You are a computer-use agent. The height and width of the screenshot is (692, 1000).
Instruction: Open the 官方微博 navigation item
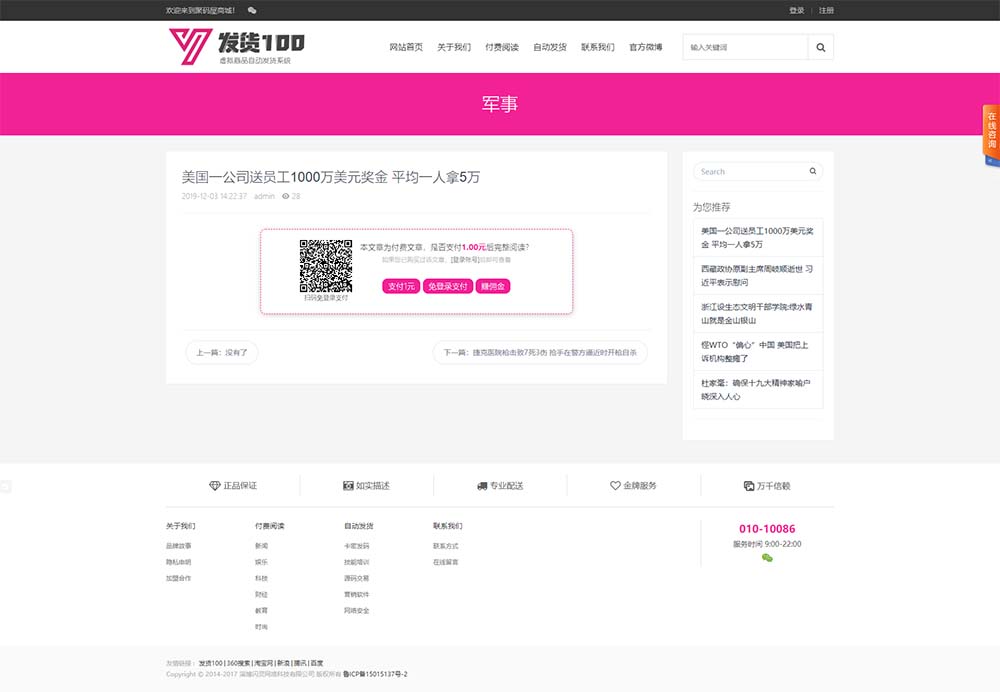click(645, 47)
